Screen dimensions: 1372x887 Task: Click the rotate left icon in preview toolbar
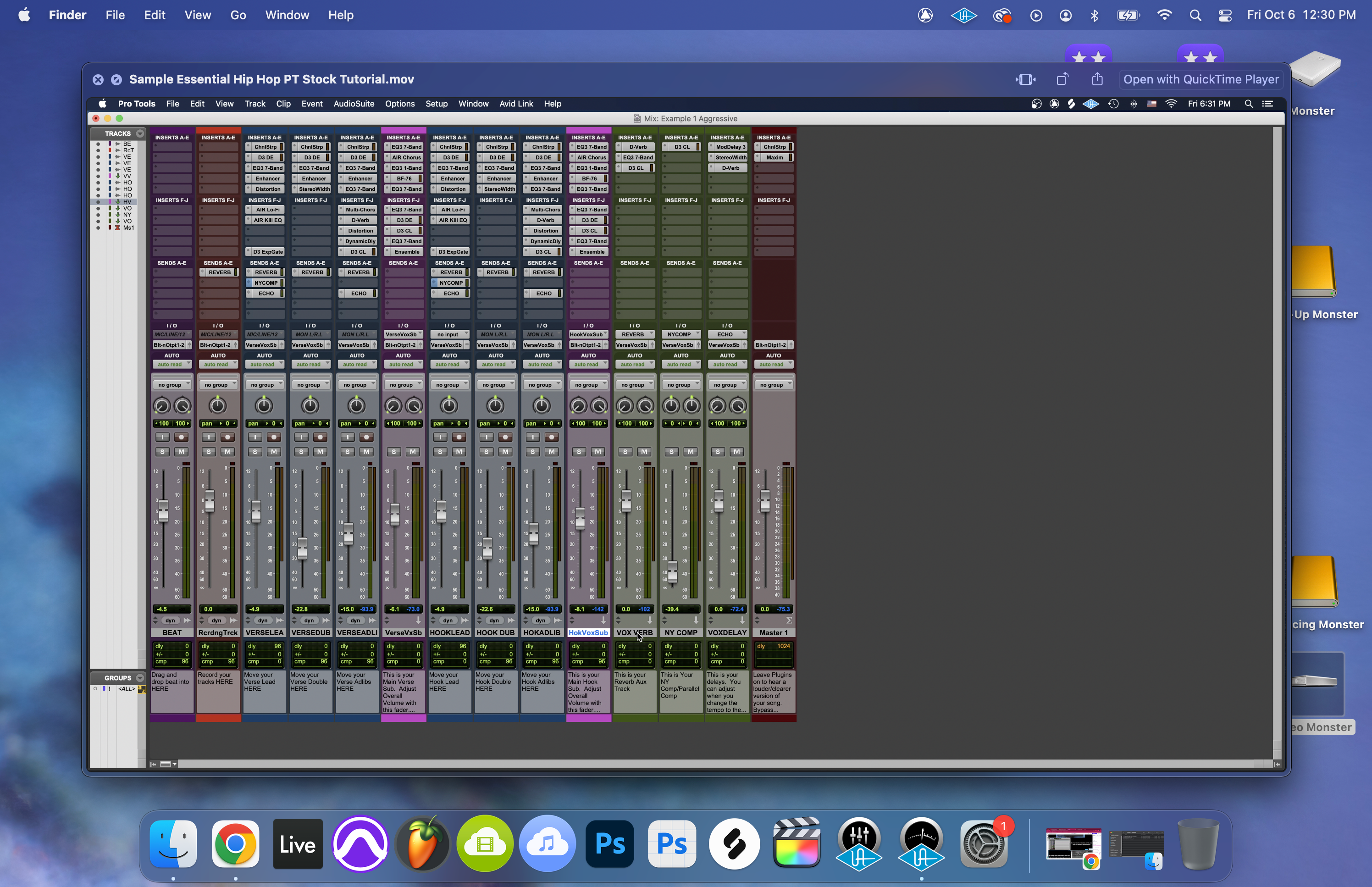(1062, 79)
